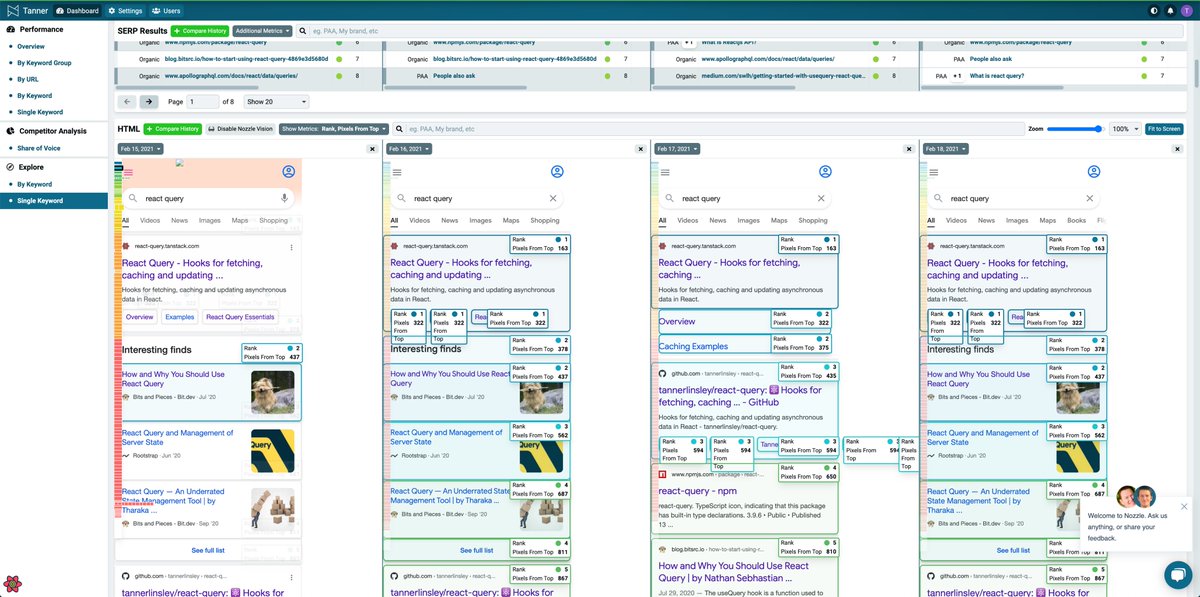This screenshot has height=597, width=1200.
Task: Click the Tanner logo icon
Action: [x=12, y=10]
